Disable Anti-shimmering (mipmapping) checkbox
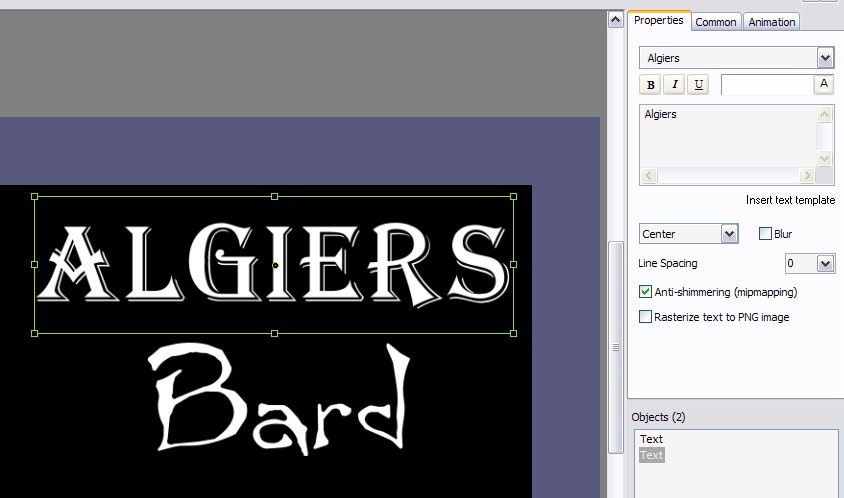This screenshot has height=498, width=844. [x=646, y=292]
